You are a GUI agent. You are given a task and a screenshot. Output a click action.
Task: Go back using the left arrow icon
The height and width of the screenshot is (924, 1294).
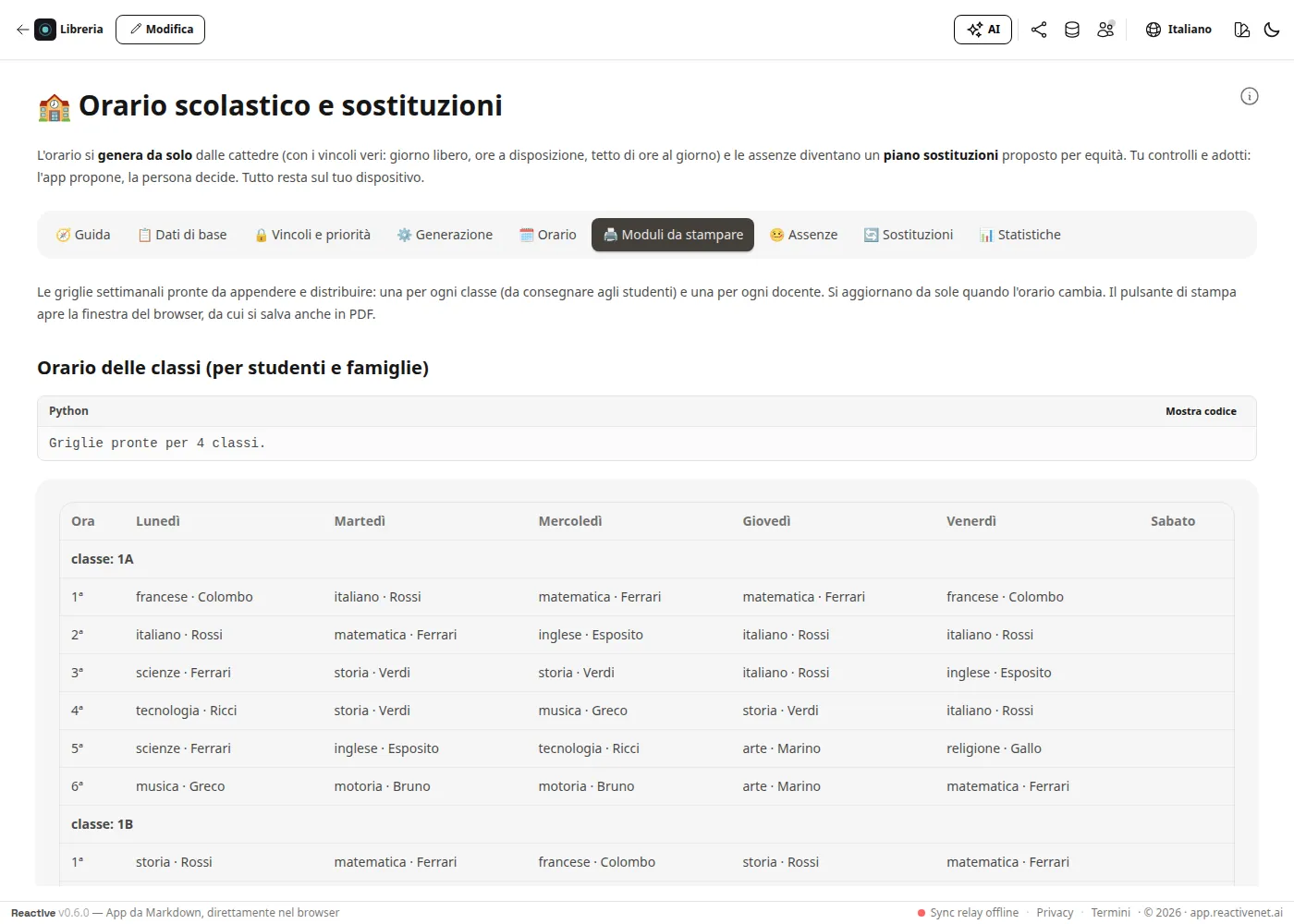tap(22, 30)
